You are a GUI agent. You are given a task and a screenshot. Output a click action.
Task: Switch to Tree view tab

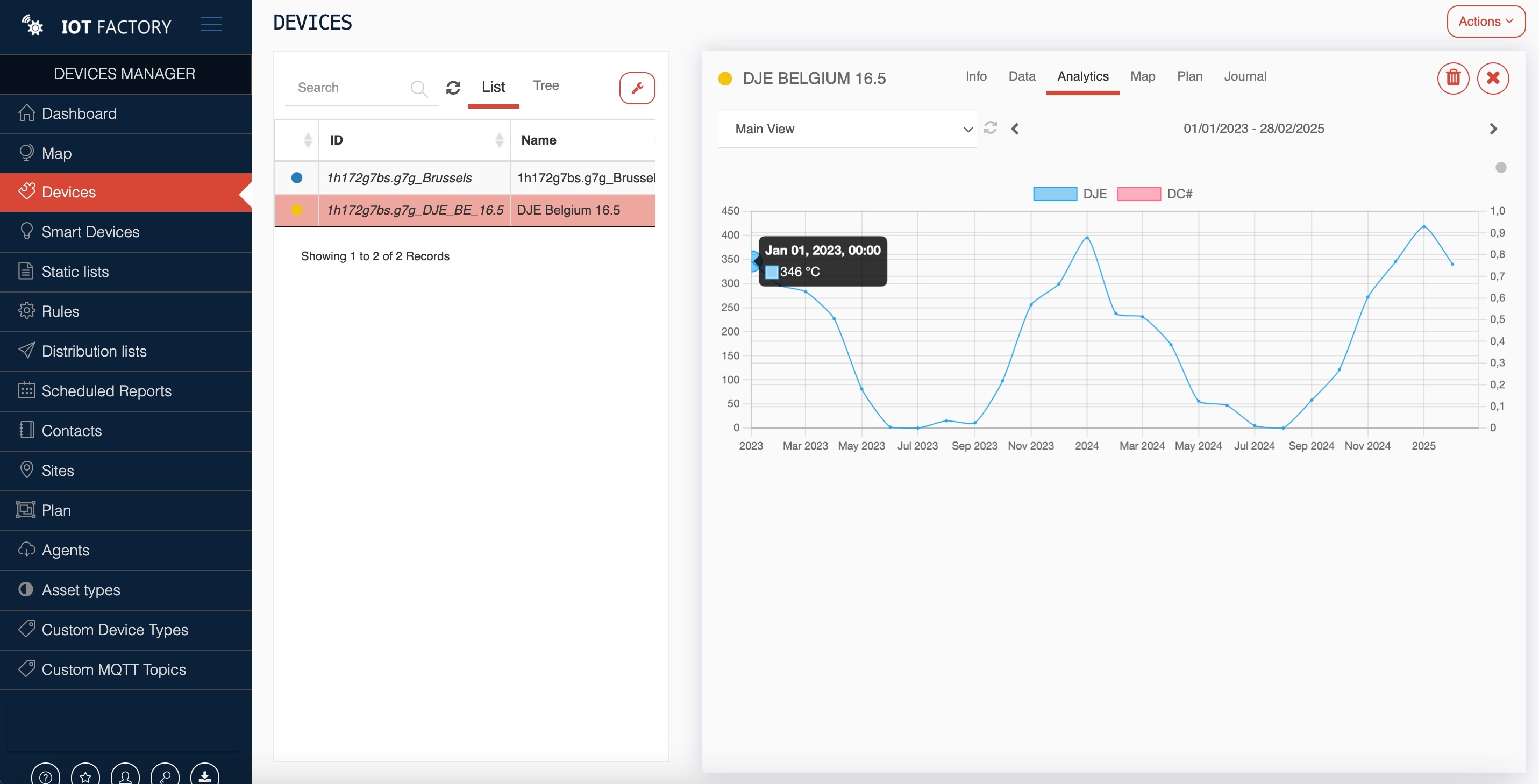click(545, 85)
